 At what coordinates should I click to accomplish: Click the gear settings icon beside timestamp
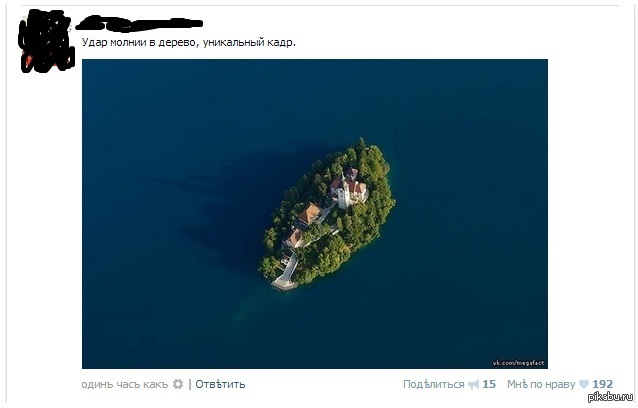pyautogui.click(x=178, y=384)
